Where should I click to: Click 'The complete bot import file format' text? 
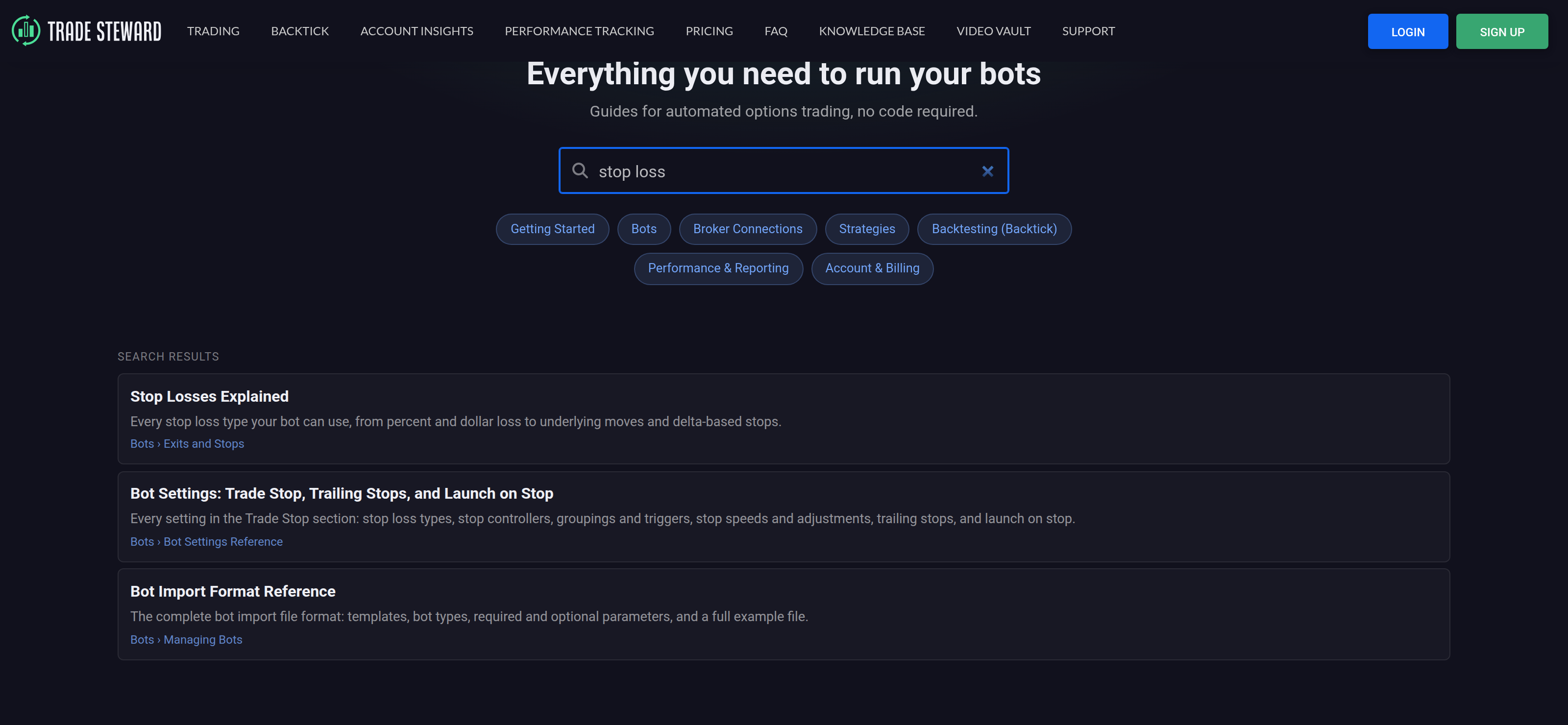click(469, 617)
